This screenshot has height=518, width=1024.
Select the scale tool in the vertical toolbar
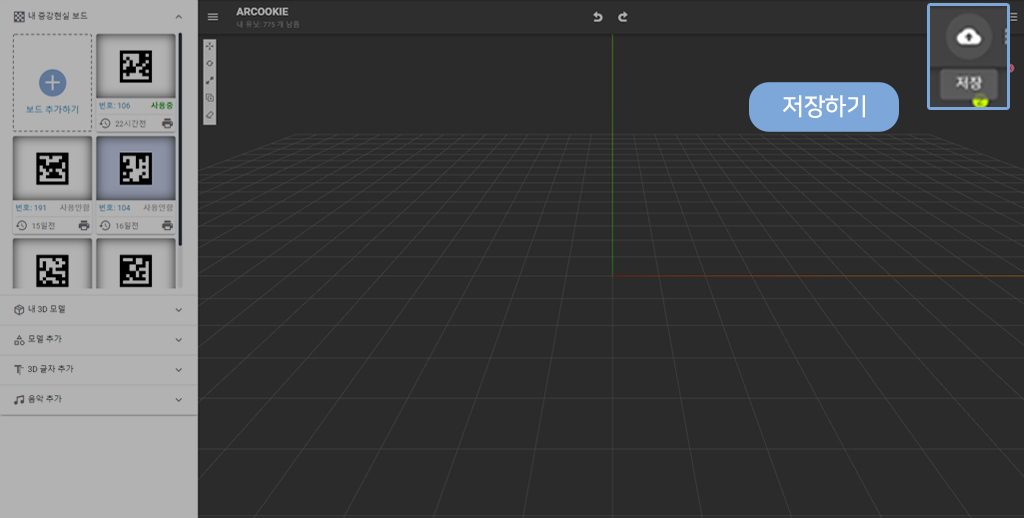pyautogui.click(x=210, y=80)
